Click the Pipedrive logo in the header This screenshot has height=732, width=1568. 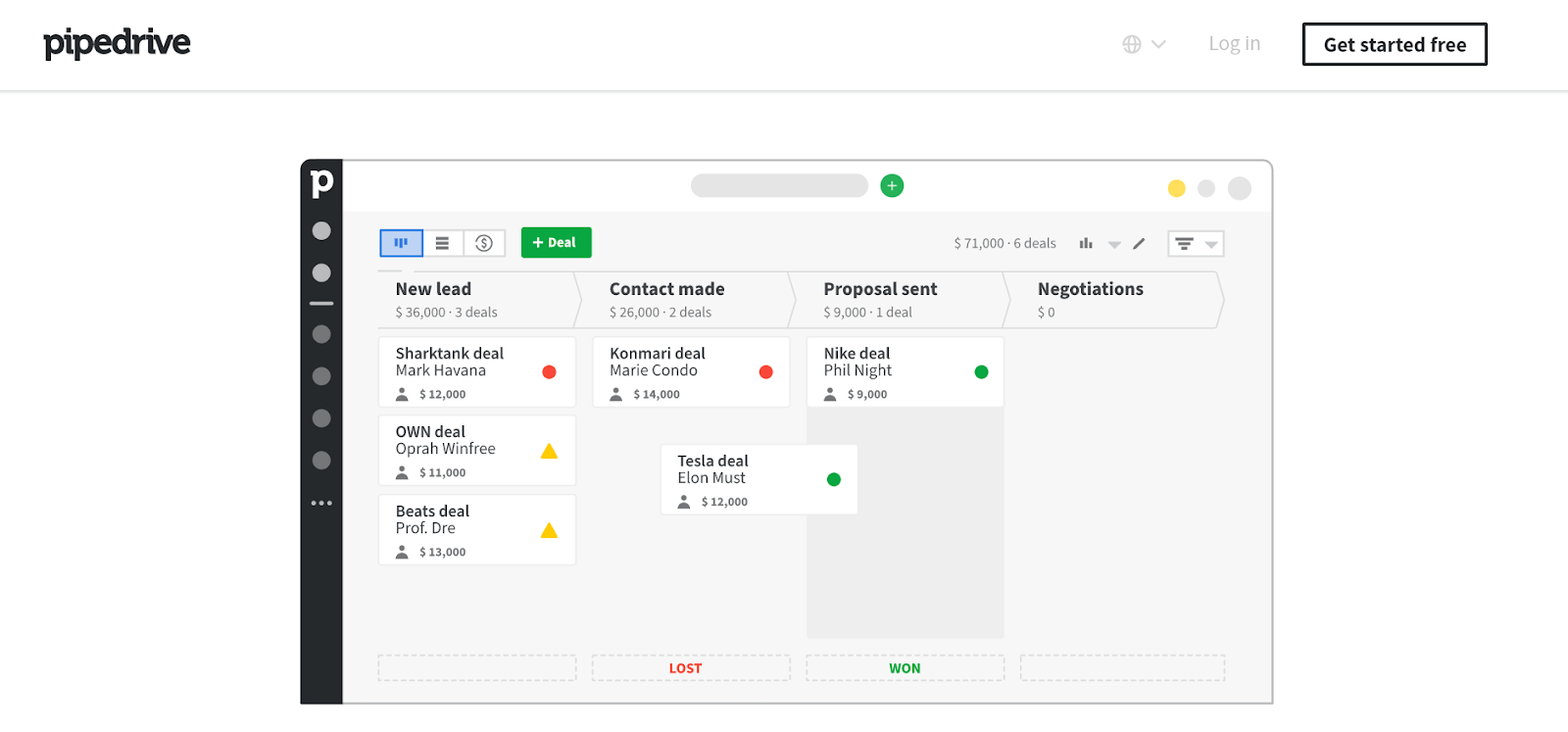[117, 43]
